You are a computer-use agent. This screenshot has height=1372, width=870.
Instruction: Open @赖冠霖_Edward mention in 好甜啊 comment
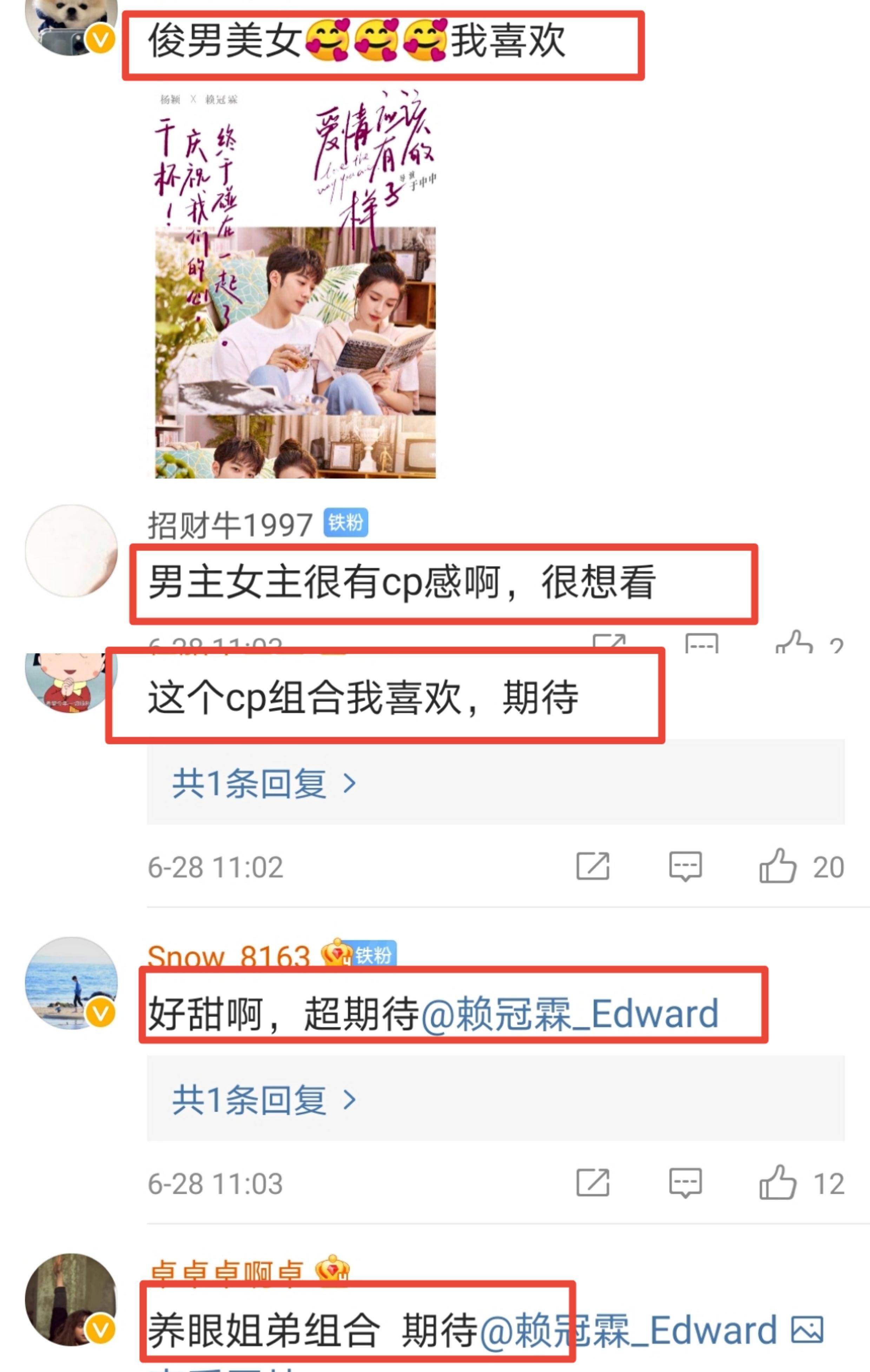[569, 1015]
